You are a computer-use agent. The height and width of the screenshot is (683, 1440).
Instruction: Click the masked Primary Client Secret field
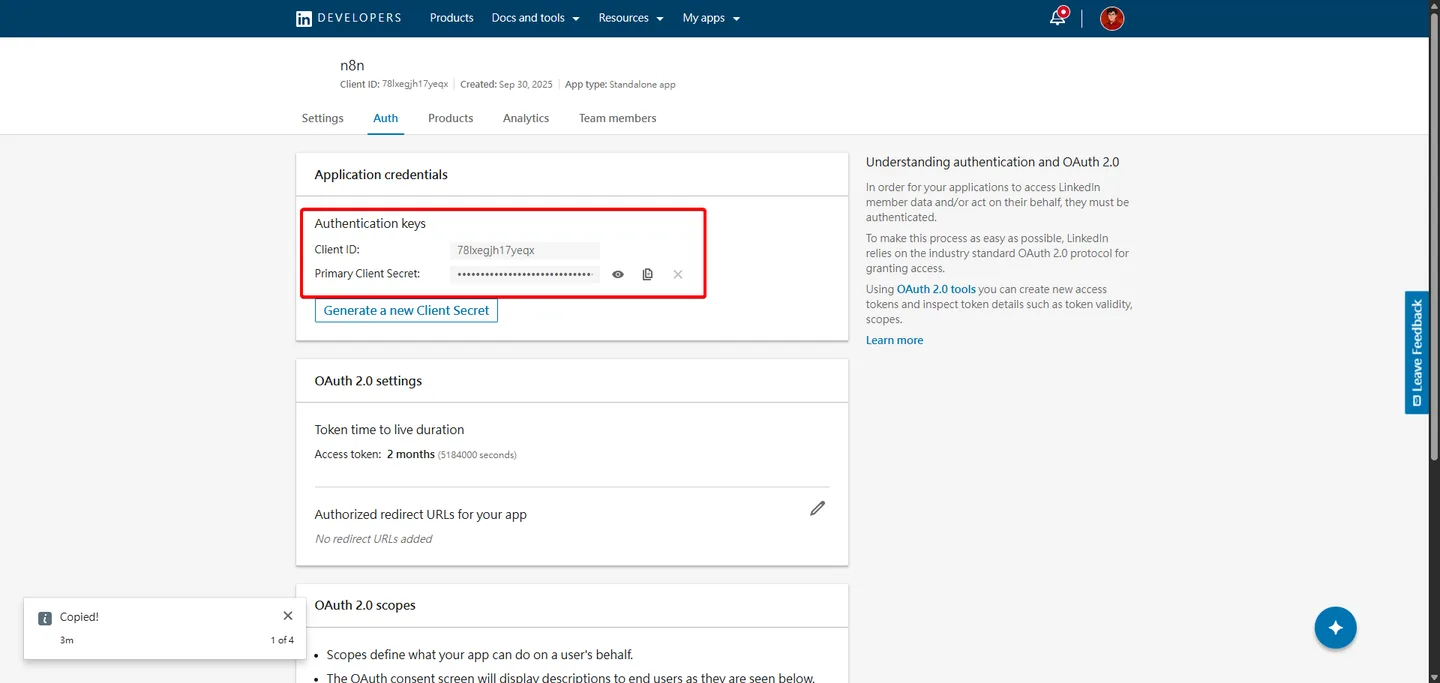(525, 274)
